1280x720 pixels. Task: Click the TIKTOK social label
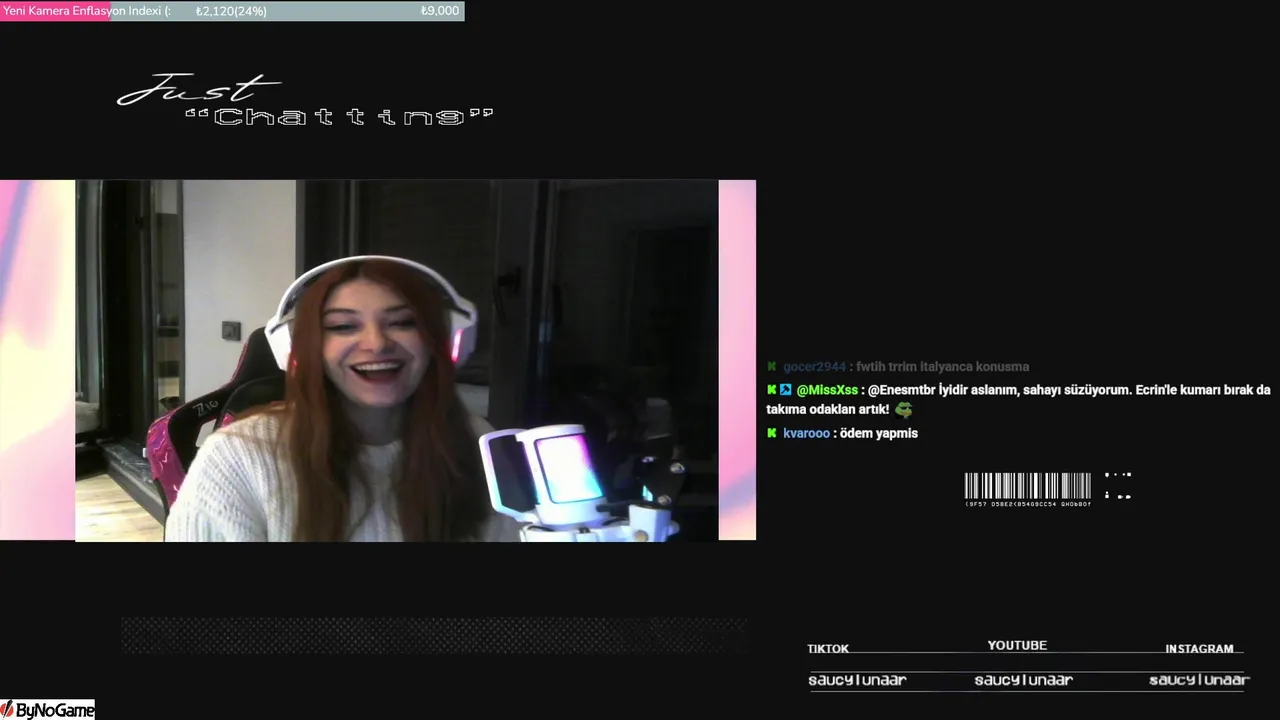coord(828,649)
